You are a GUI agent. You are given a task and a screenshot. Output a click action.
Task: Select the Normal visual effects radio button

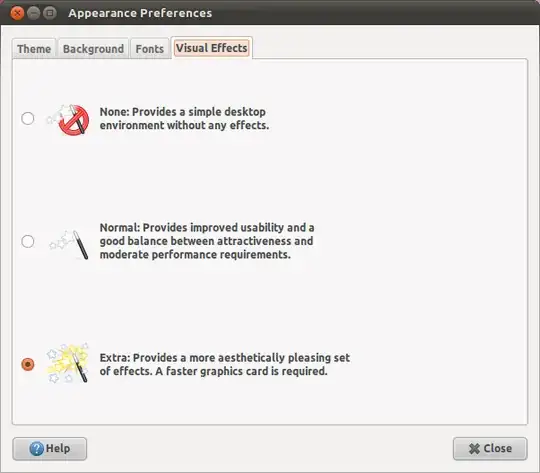(x=28, y=241)
